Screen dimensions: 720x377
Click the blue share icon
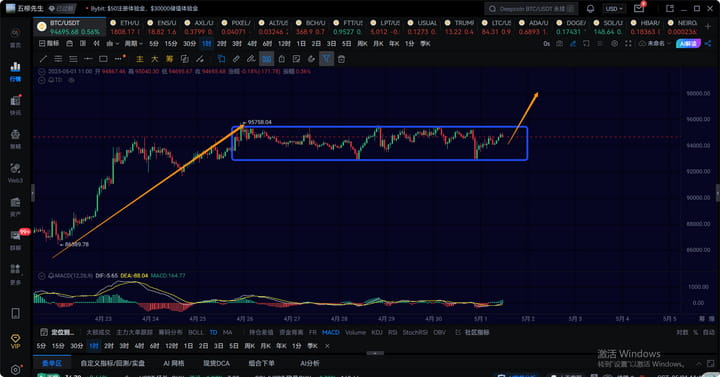708,44
